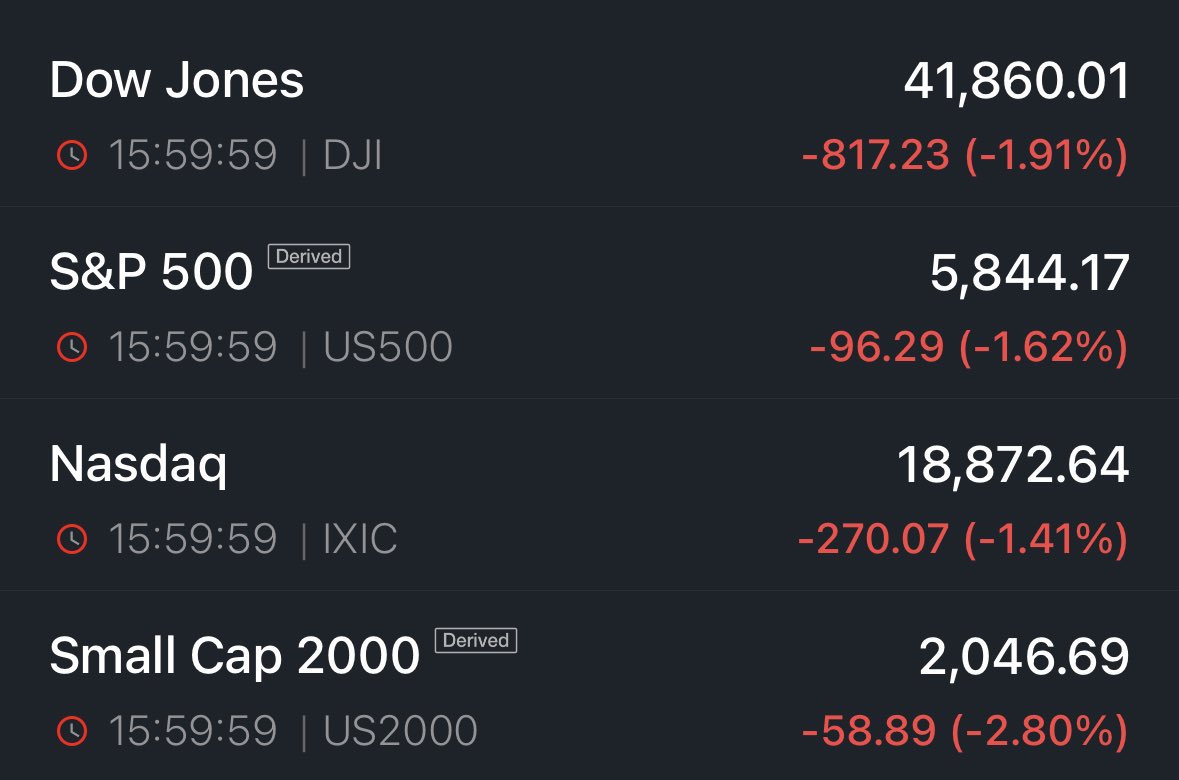Click the Dow Jones price 41,860.01
The height and width of the screenshot is (780, 1179).
coord(1016,82)
